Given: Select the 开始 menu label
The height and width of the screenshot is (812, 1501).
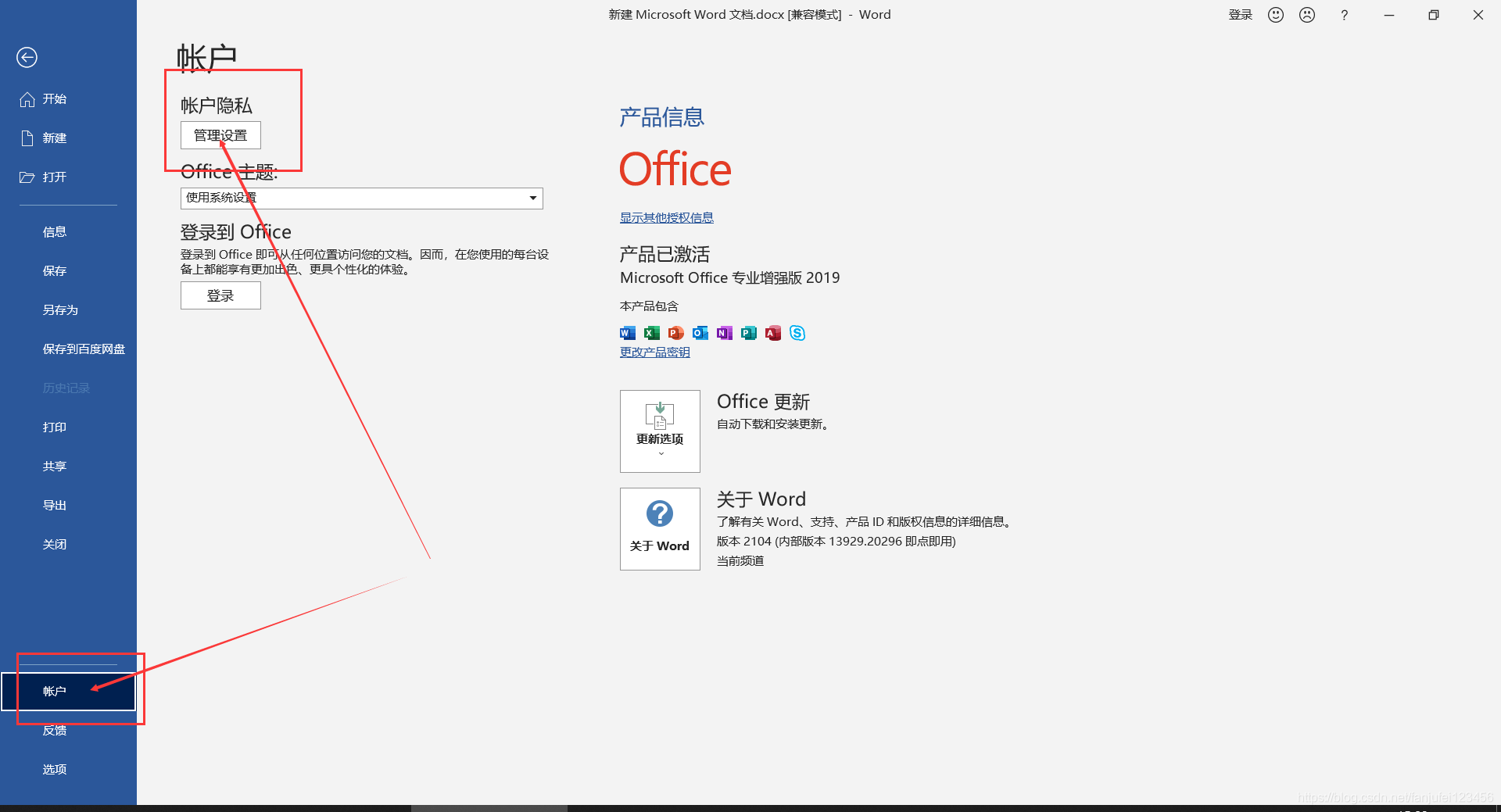Looking at the screenshot, I should click(55, 99).
